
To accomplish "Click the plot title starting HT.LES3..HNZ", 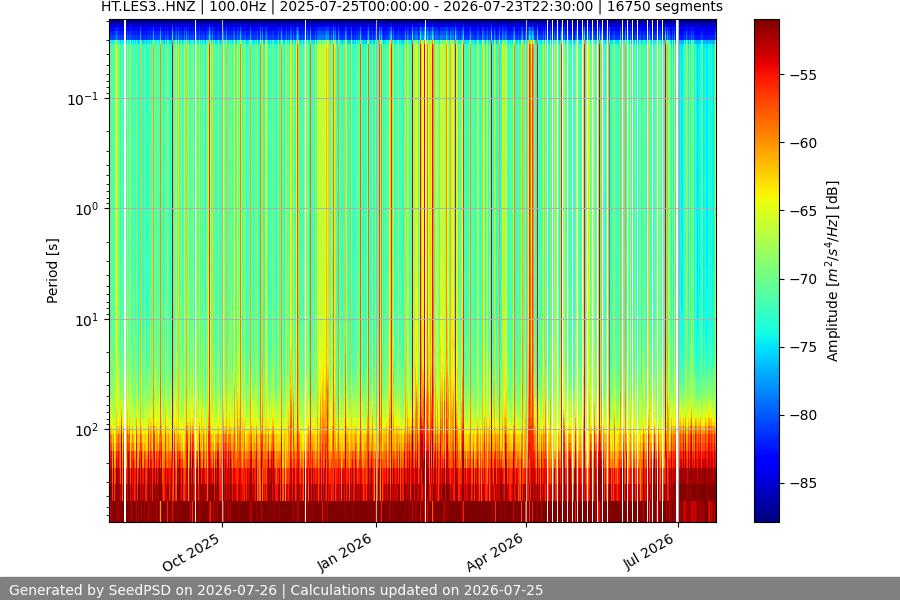I will 412,7.
